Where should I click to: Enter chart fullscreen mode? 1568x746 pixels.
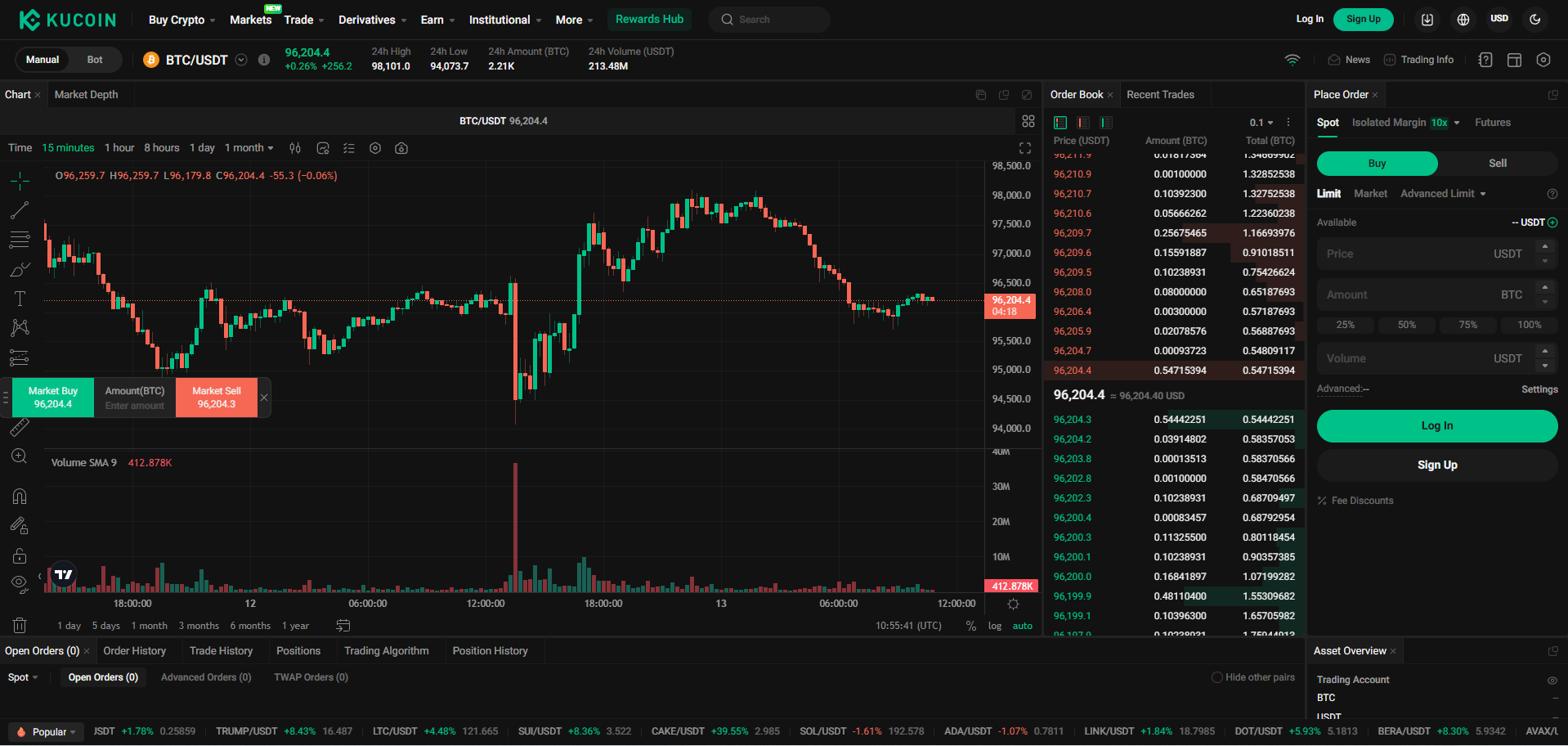click(1025, 148)
